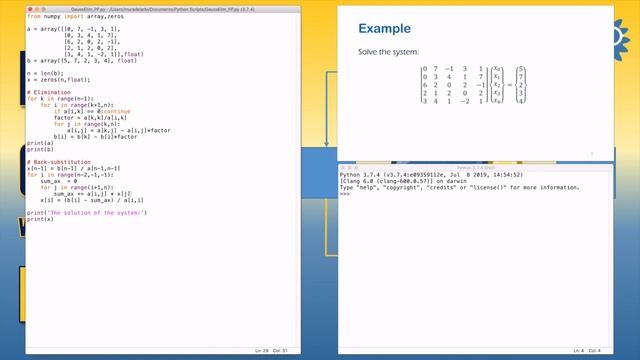
Task: Click the 'for k in range(n-1):' line
Action: (x=60, y=98)
